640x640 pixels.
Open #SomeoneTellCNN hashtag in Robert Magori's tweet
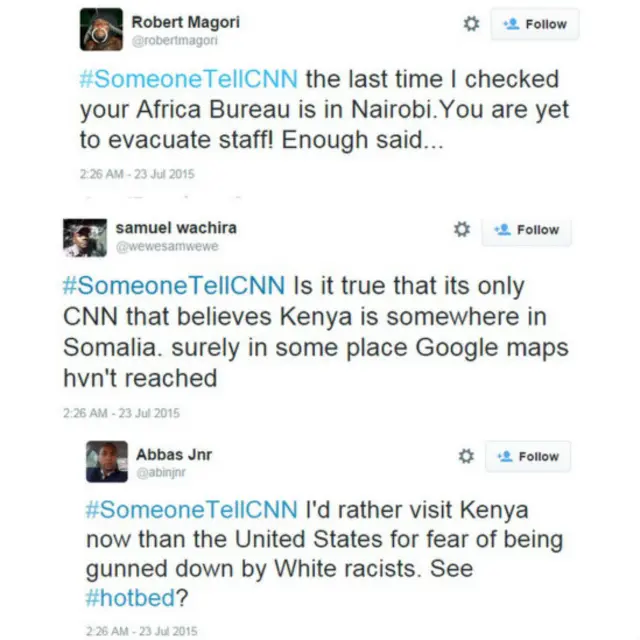click(x=188, y=79)
